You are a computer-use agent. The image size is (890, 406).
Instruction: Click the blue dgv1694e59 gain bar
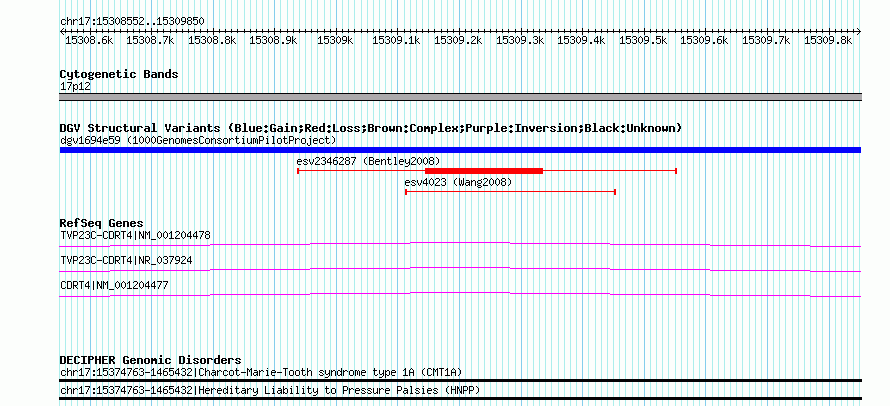point(460,150)
